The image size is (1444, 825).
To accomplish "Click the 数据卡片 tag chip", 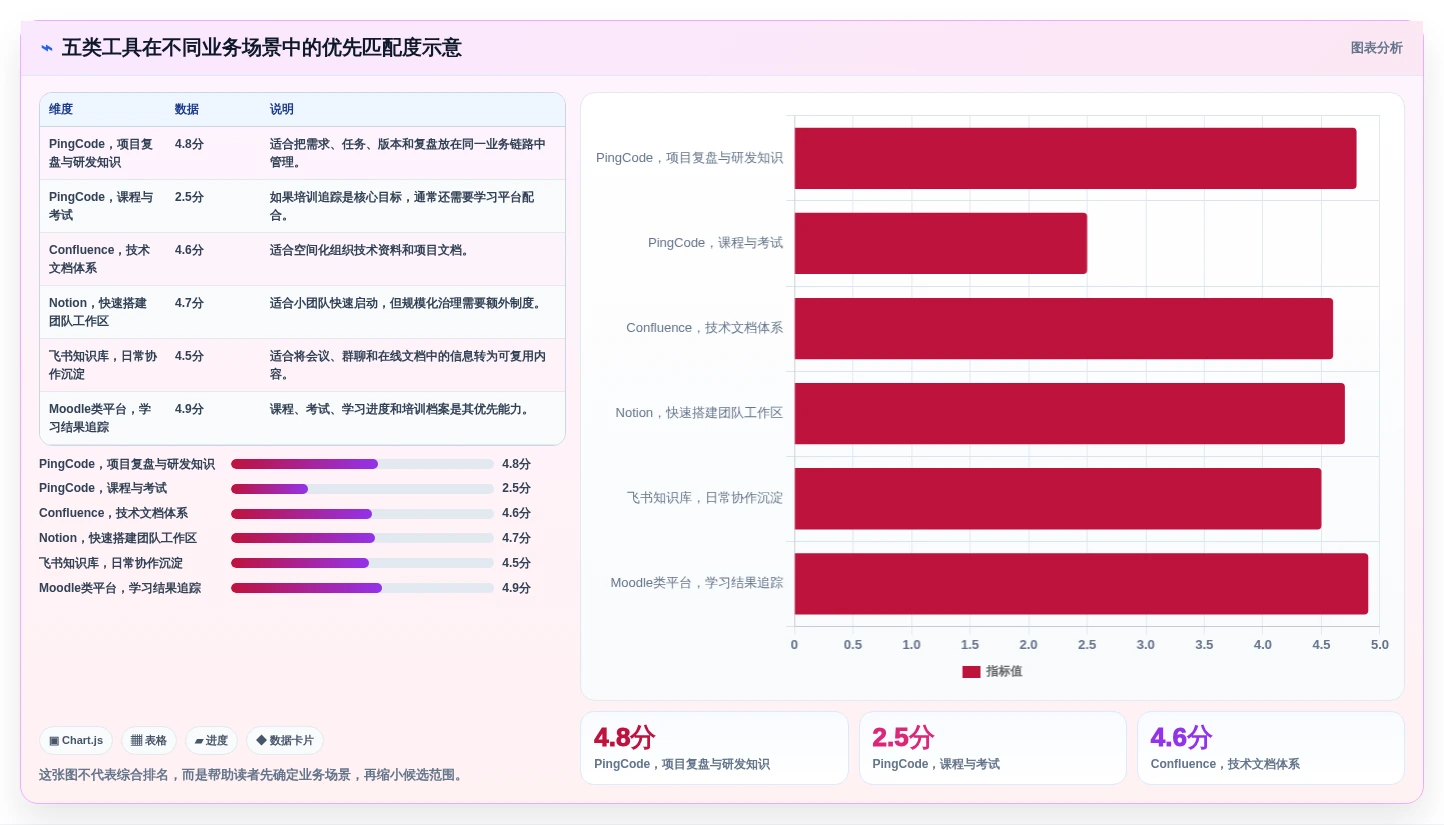I will 285,741.
